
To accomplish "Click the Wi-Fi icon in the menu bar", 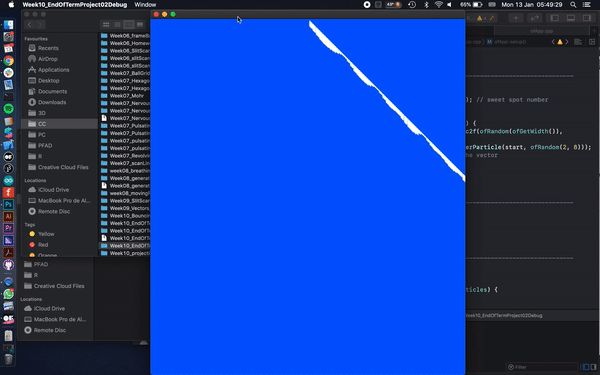I will tap(439, 5).
